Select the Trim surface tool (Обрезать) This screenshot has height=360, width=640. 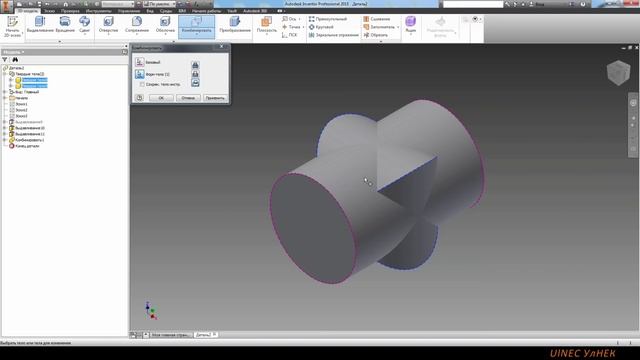click(376, 35)
